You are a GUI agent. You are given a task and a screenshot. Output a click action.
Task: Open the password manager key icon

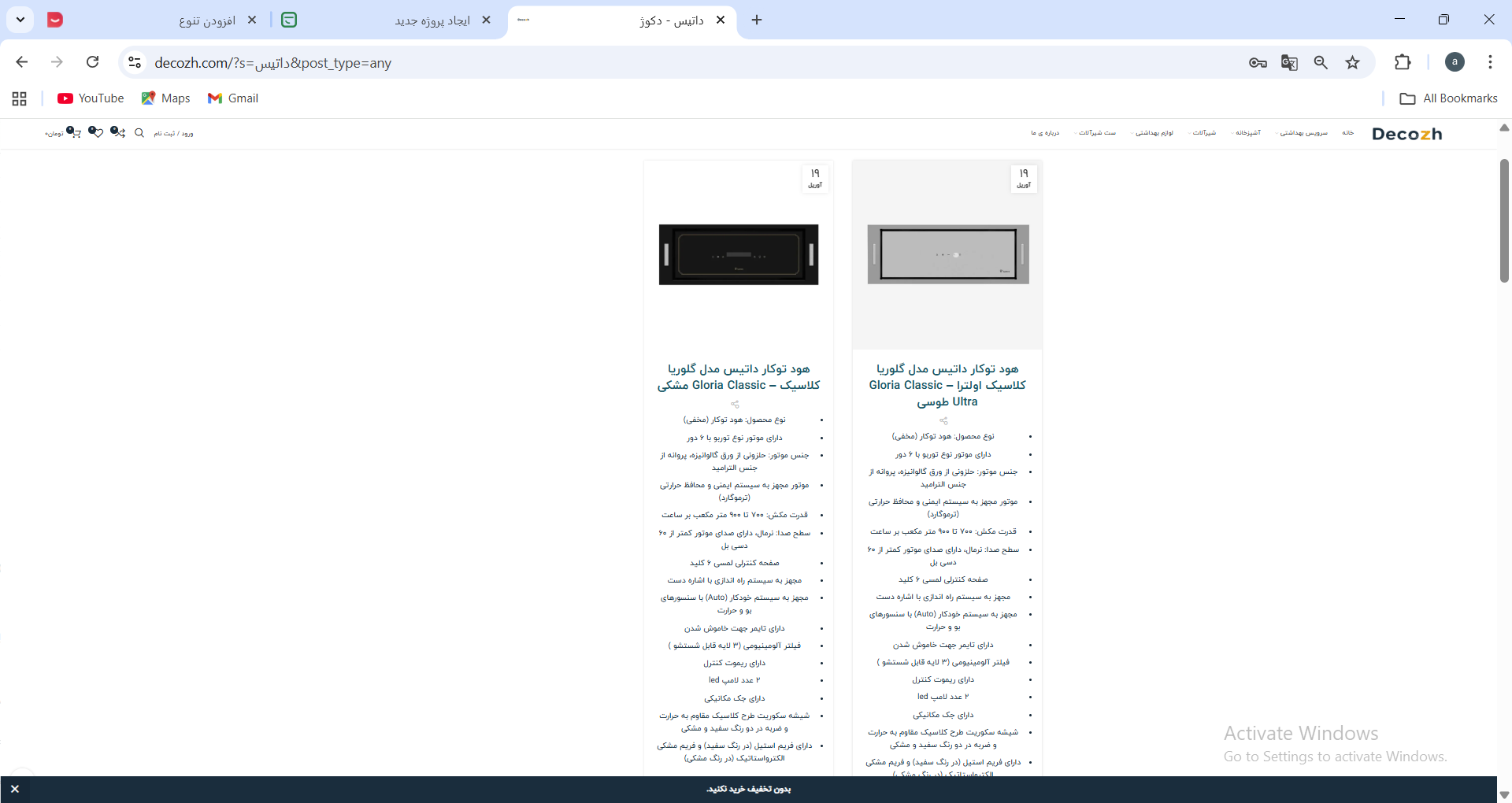pos(1258,63)
